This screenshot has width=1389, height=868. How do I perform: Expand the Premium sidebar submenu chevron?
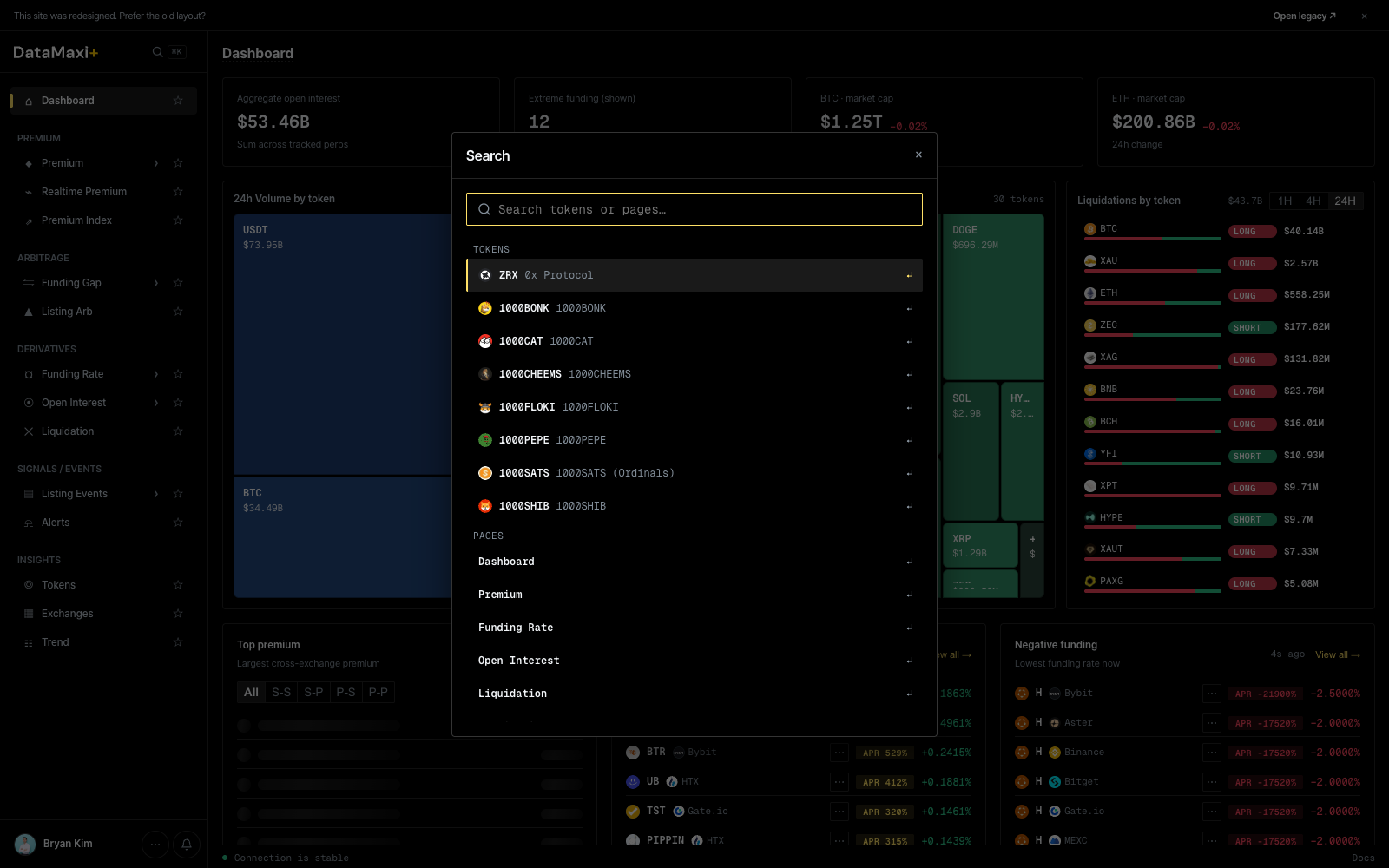click(156, 163)
